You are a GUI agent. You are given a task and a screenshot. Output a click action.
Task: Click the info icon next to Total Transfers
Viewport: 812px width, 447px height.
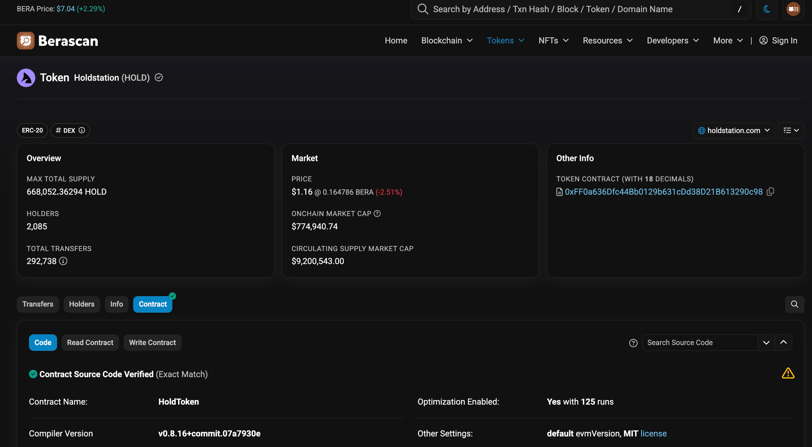click(63, 261)
